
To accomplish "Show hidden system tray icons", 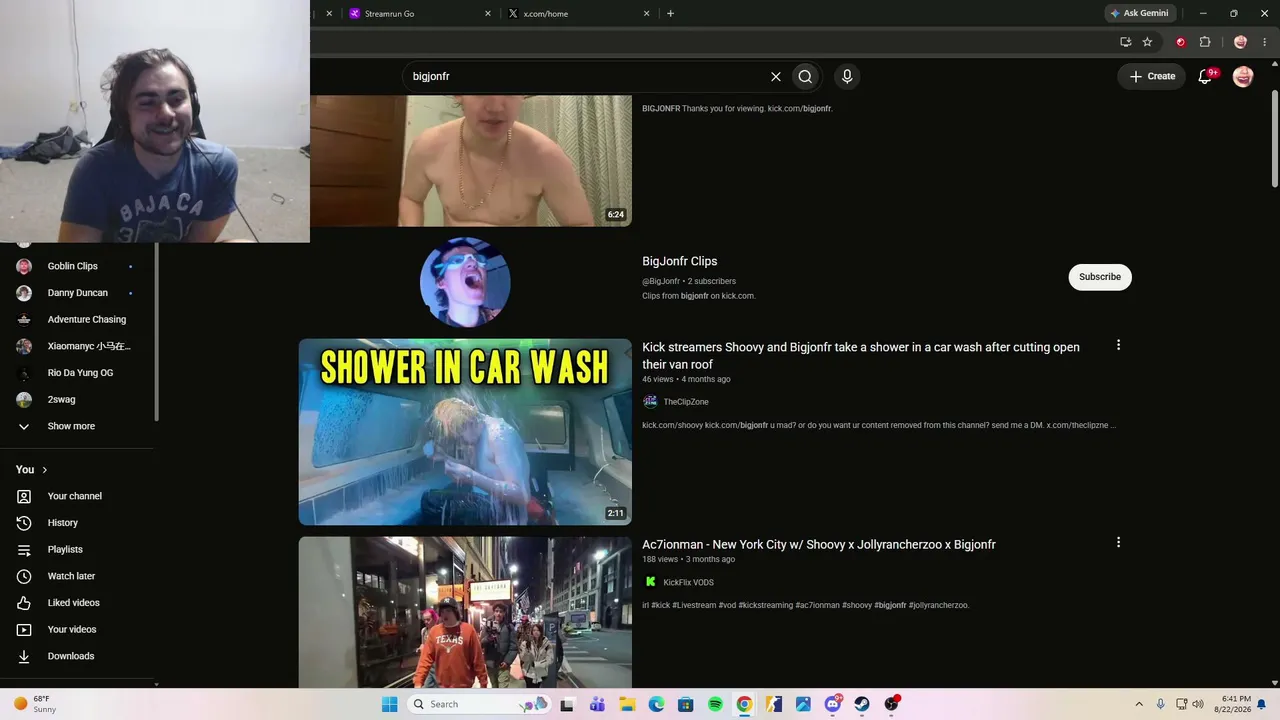I will pyautogui.click(x=1138, y=704).
